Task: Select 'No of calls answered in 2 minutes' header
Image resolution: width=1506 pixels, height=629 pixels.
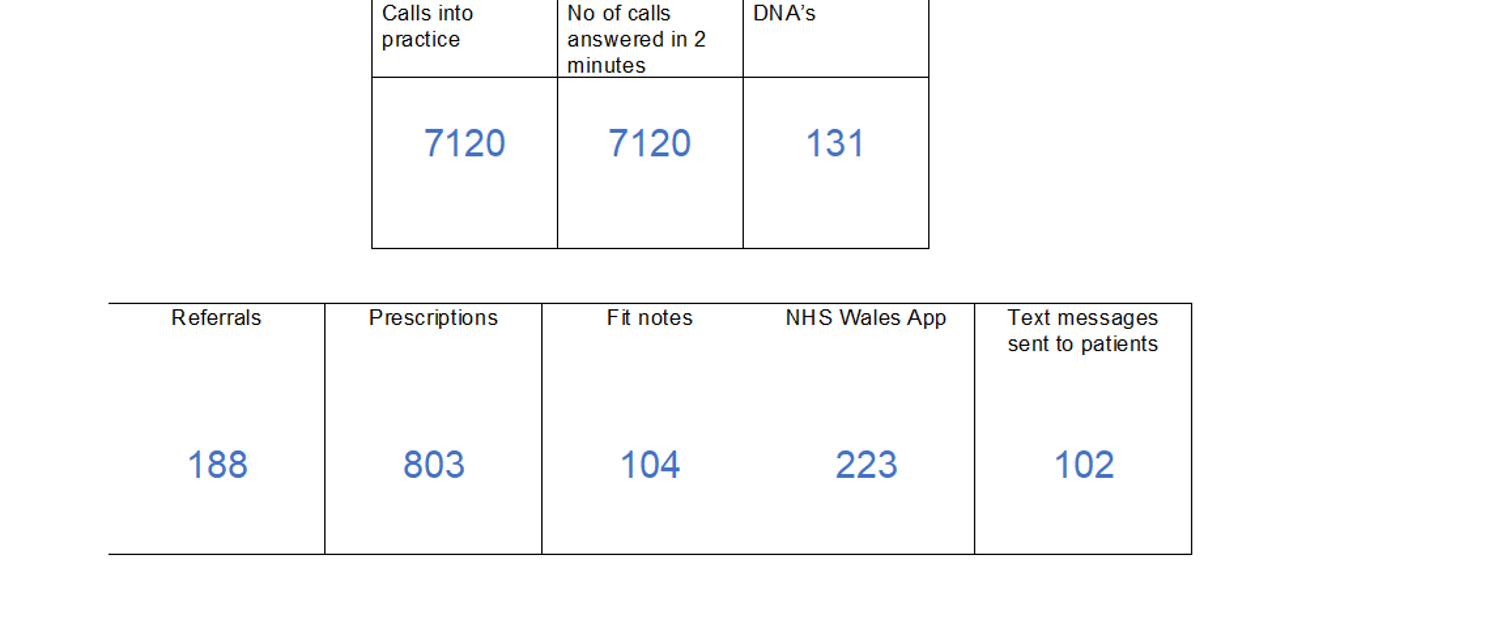Action: pos(636,40)
